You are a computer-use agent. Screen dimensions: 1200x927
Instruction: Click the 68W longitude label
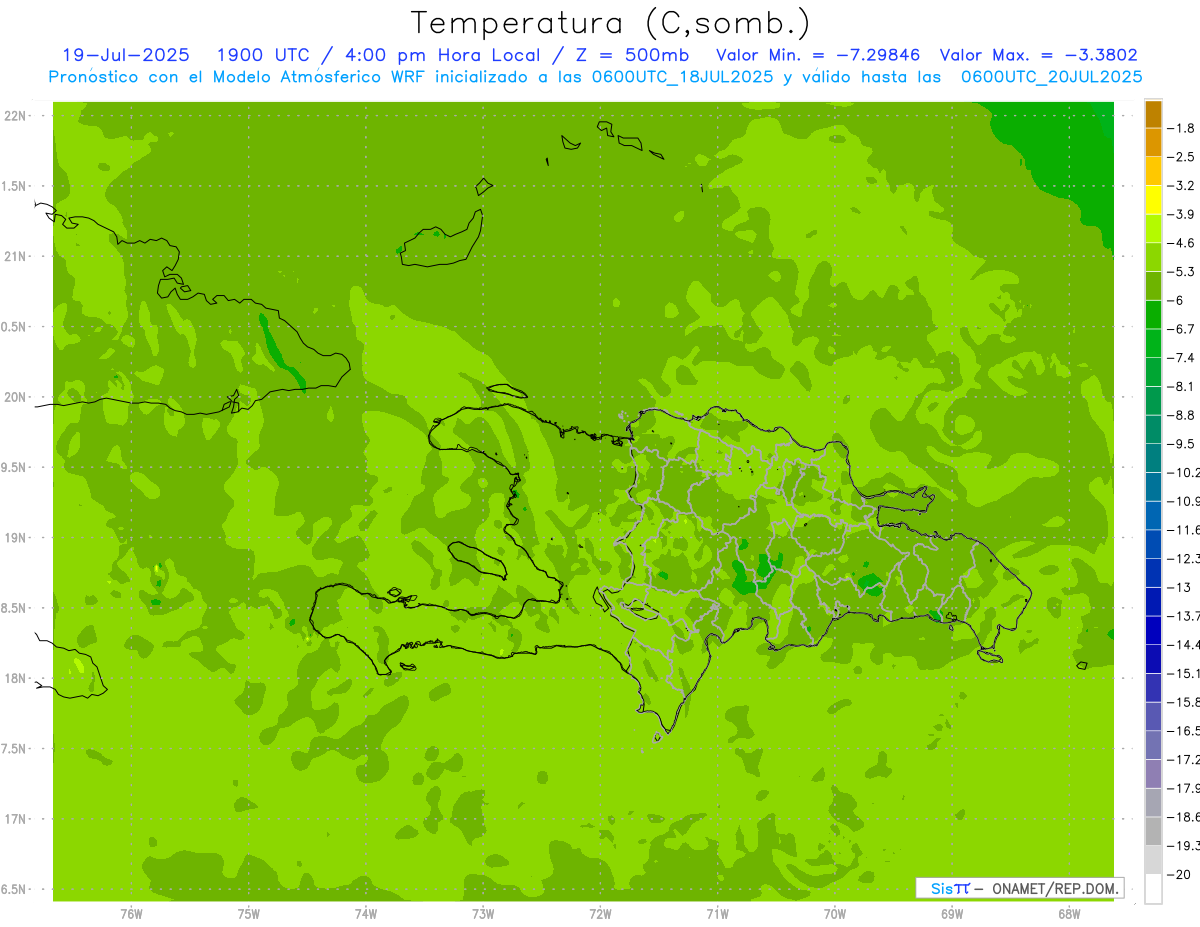(x=1069, y=914)
